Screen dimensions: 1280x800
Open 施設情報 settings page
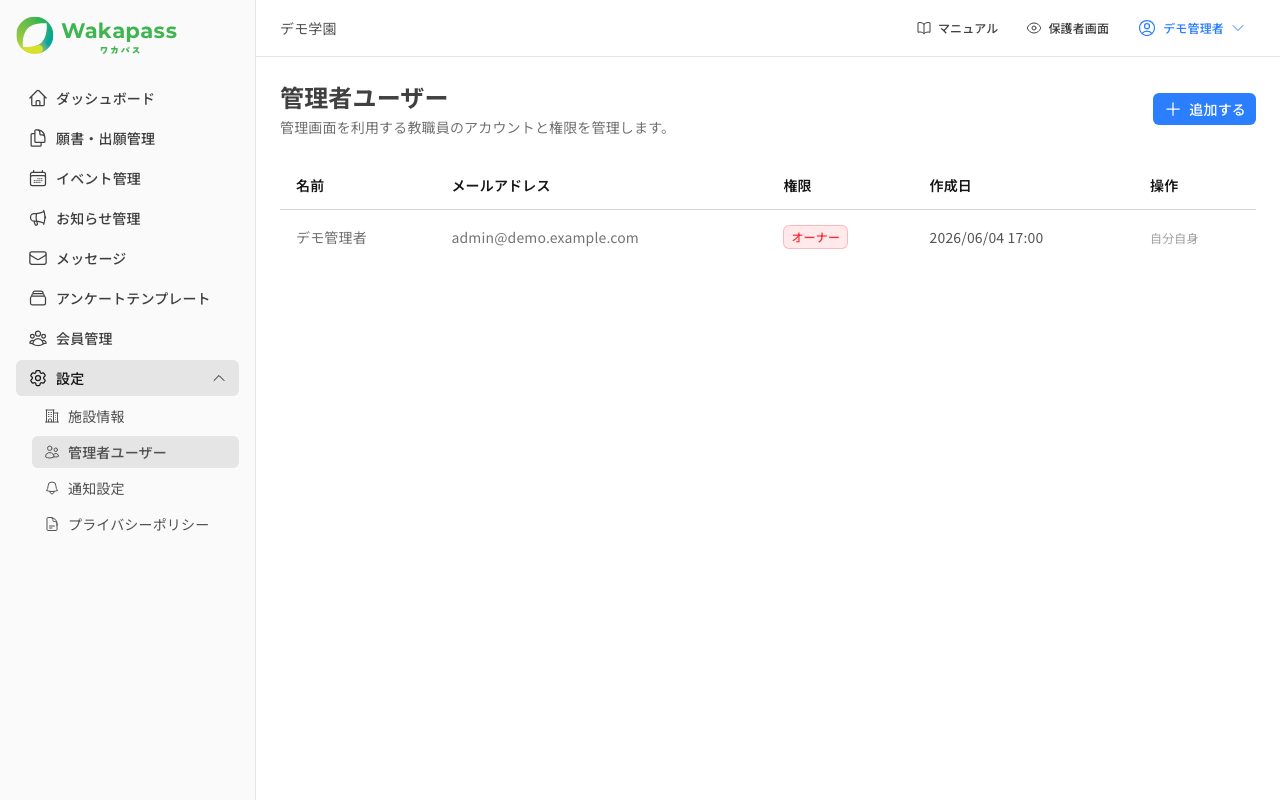point(135,416)
